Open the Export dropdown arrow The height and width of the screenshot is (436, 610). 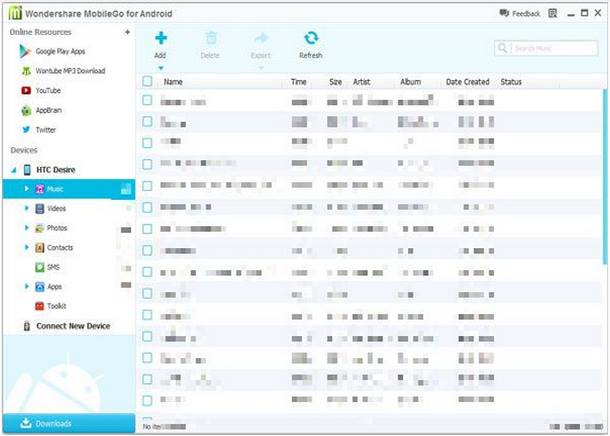click(261, 68)
